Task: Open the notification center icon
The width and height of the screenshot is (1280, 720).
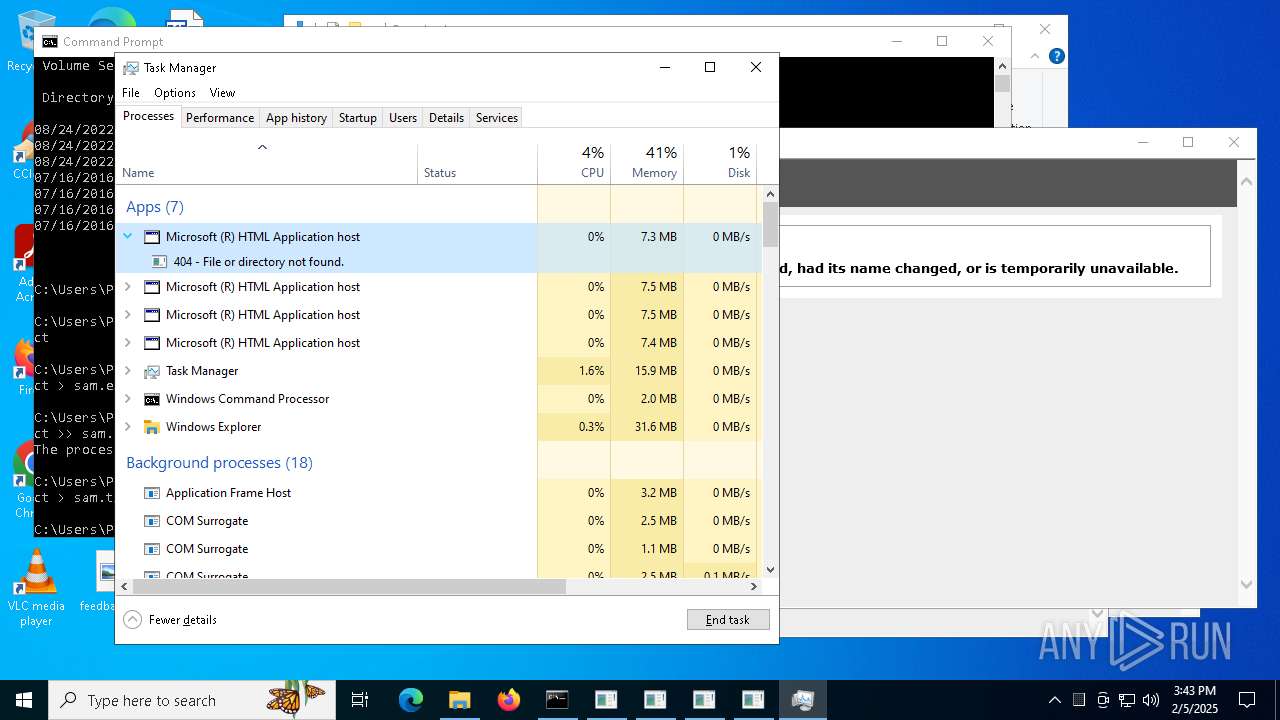Action: [x=1247, y=700]
